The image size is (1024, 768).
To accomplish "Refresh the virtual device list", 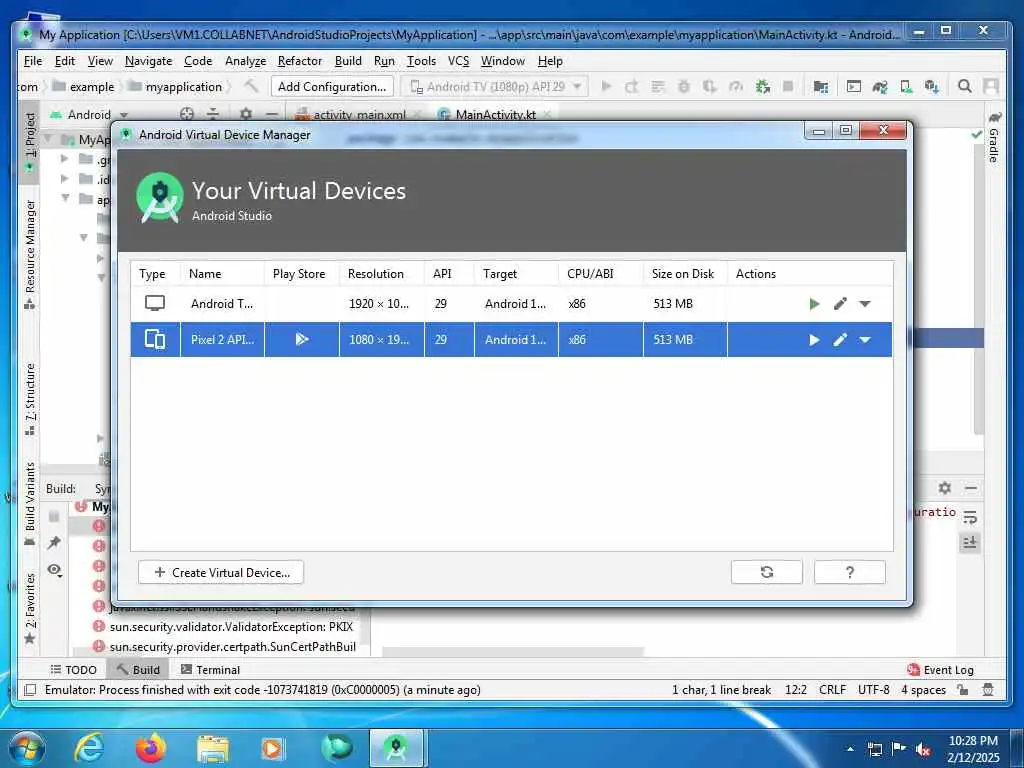I will click(x=767, y=572).
